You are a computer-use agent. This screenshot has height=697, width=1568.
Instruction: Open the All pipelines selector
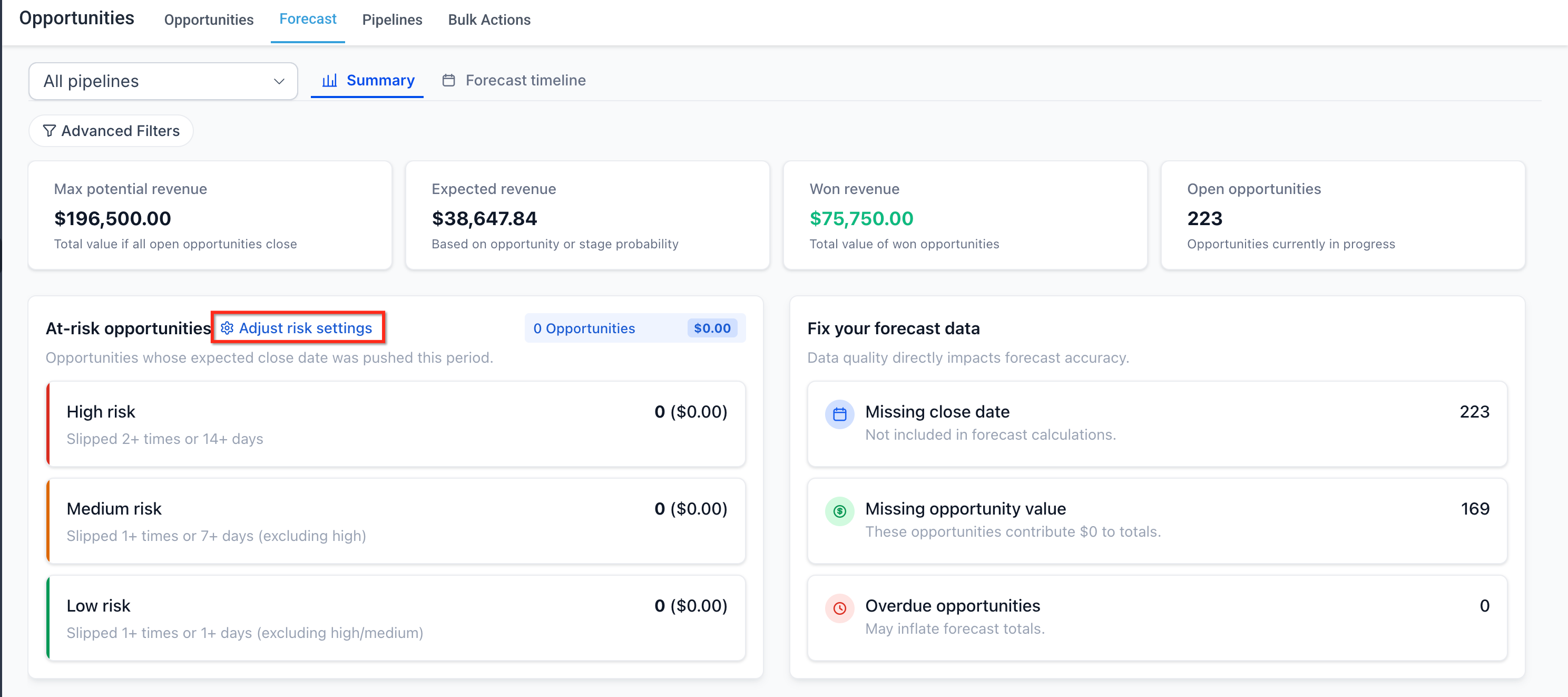tap(152, 82)
